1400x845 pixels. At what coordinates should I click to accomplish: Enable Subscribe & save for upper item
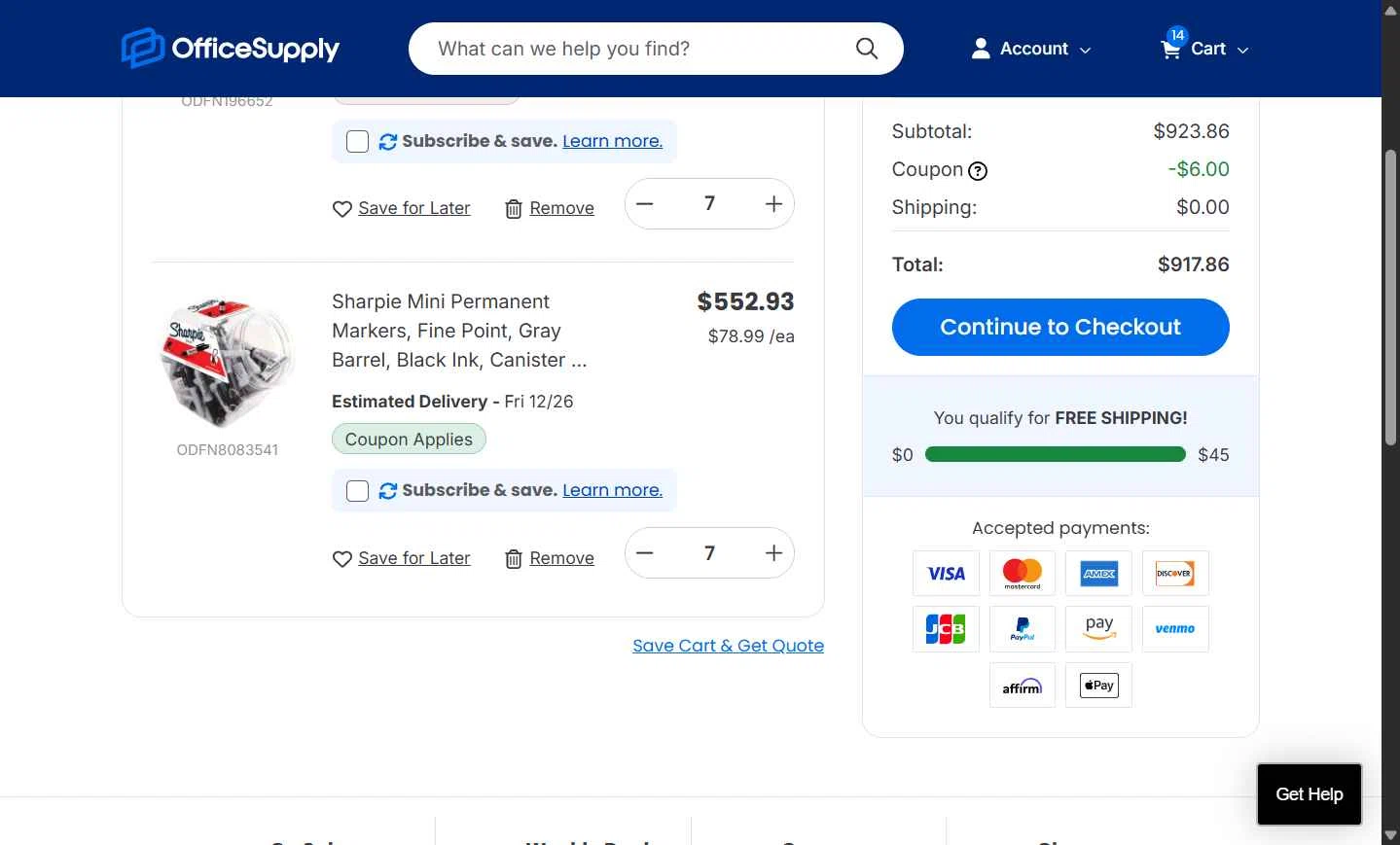point(358,142)
